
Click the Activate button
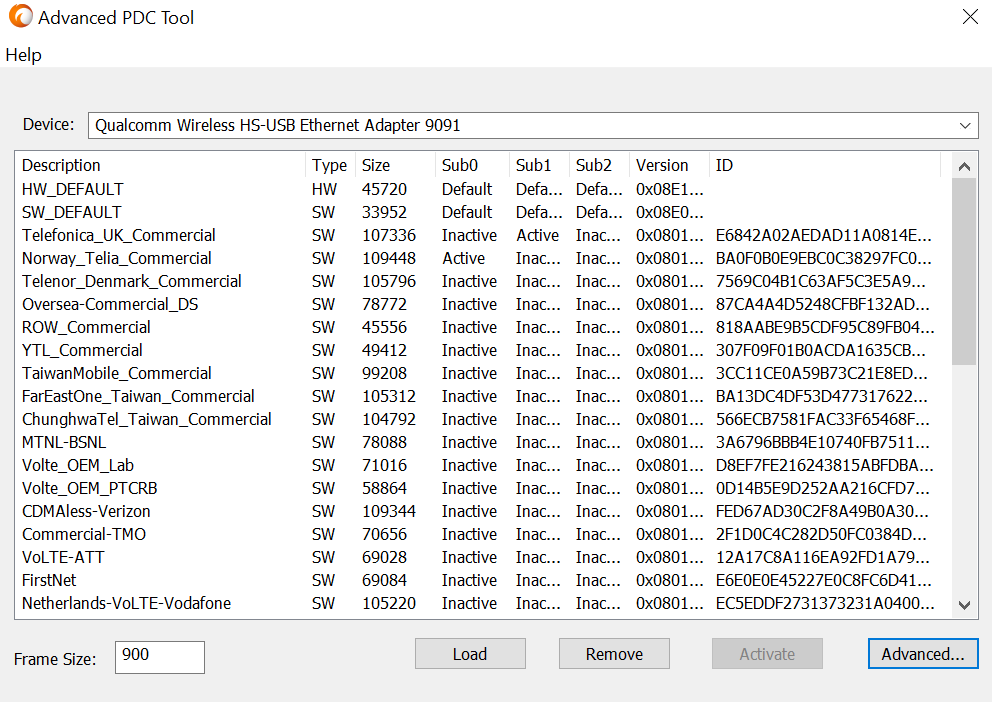point(766,653)
